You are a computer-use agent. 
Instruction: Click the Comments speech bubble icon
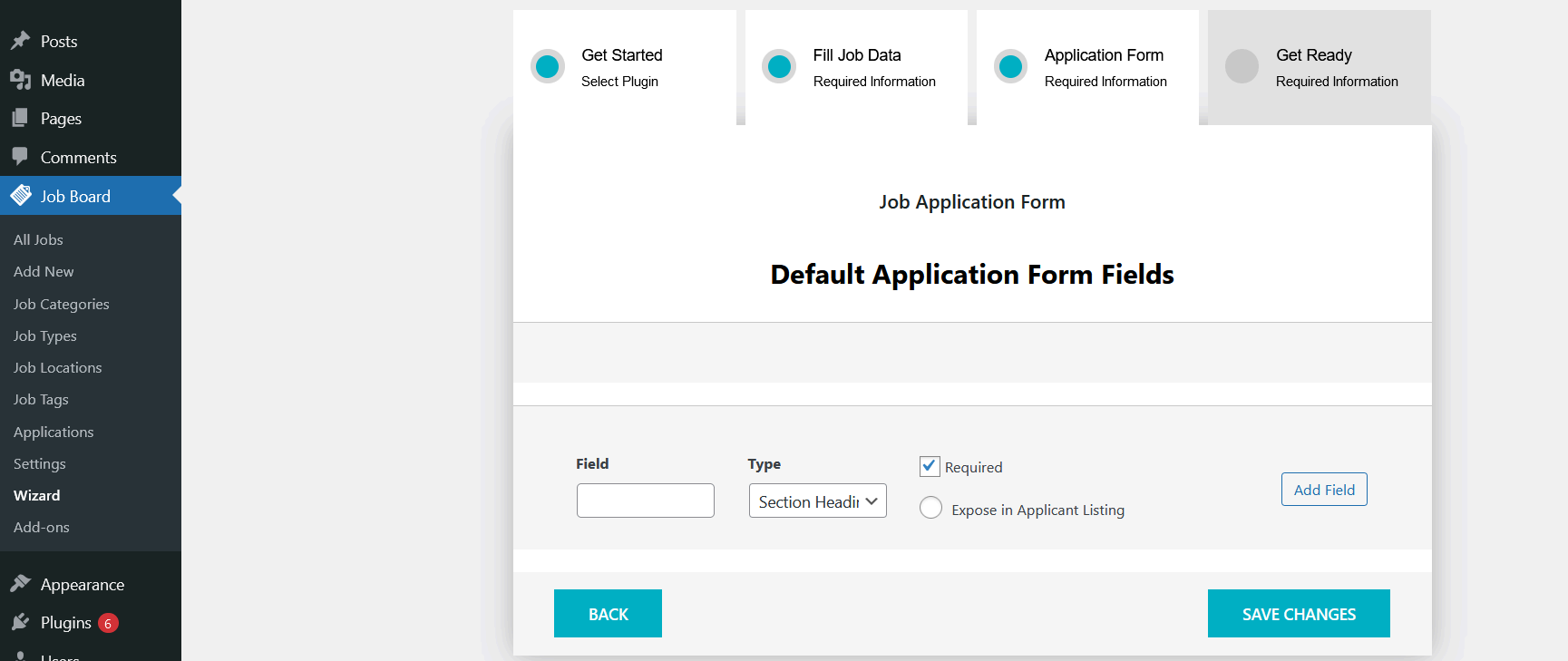20,157
